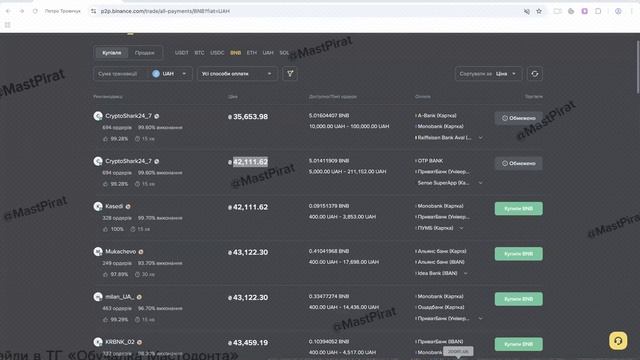Image resolution: width=640 pixels, height=360 pixels.
Task: Select the BTC crypto tab
Action: tap(200, 53)
